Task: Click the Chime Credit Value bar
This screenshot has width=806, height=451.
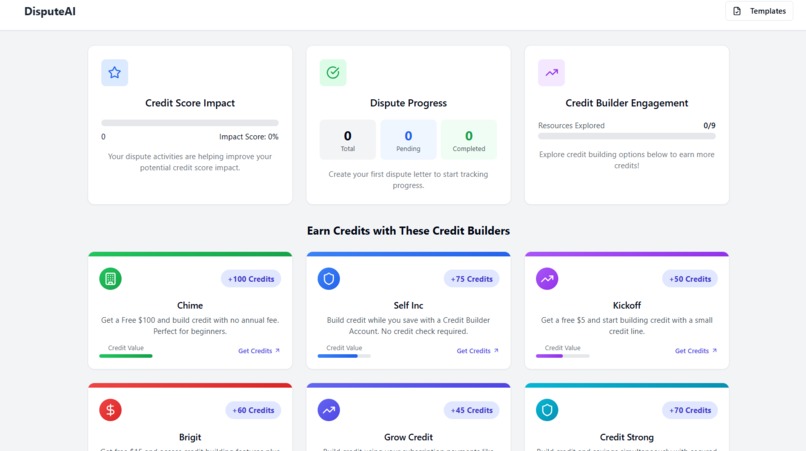Action: click(126, 356)
